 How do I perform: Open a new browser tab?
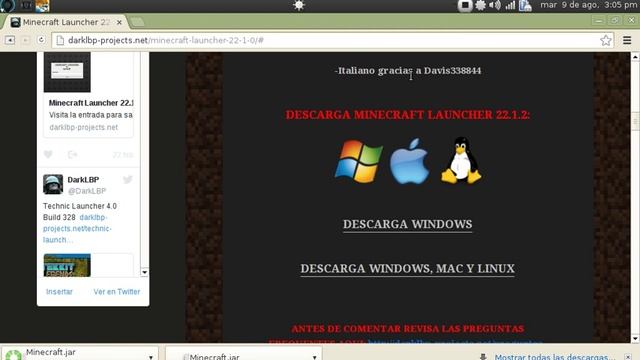coord(138,22)
